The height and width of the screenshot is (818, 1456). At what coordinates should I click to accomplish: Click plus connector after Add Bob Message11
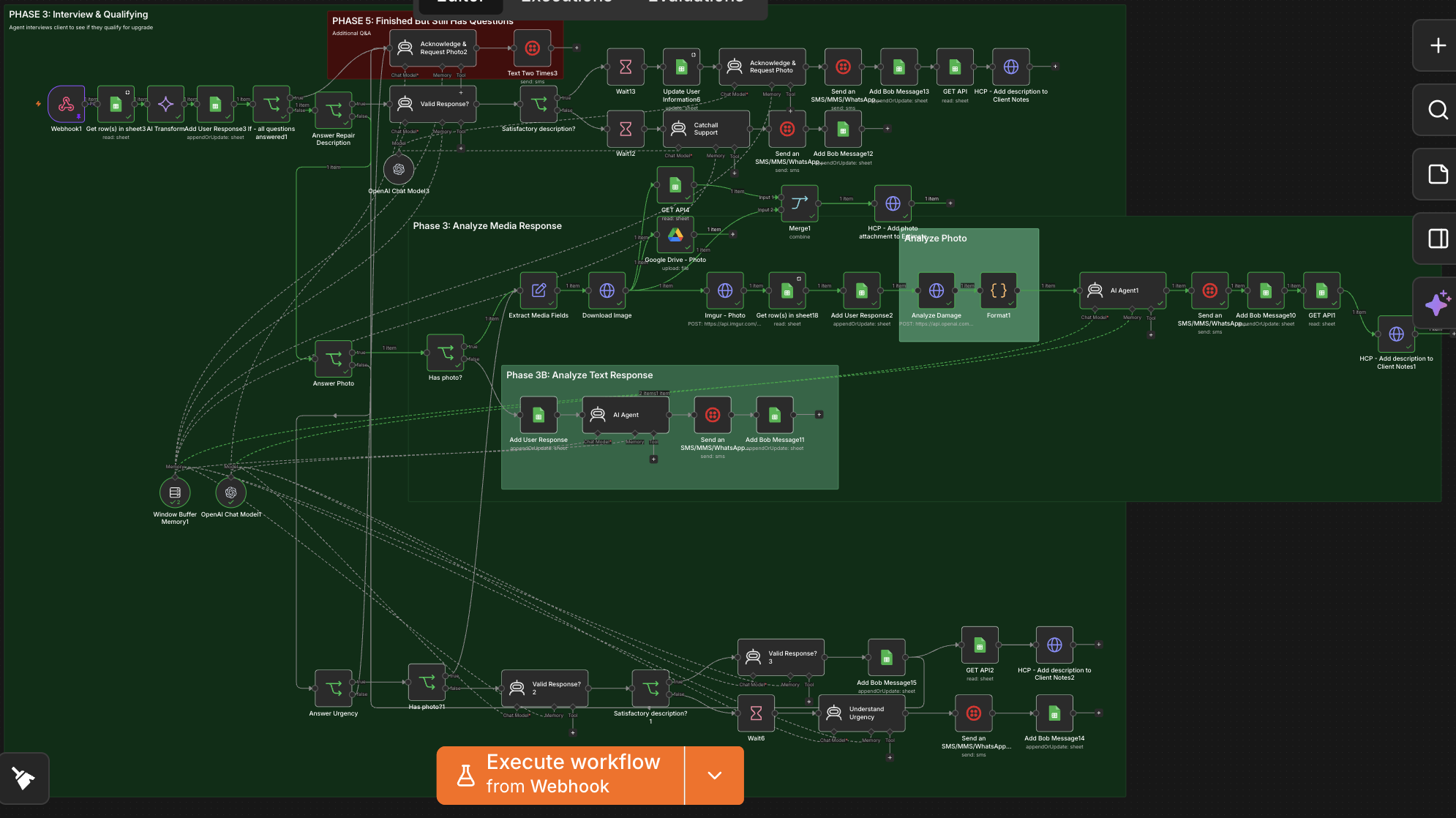pyautogui.click(x=819, y=415)
